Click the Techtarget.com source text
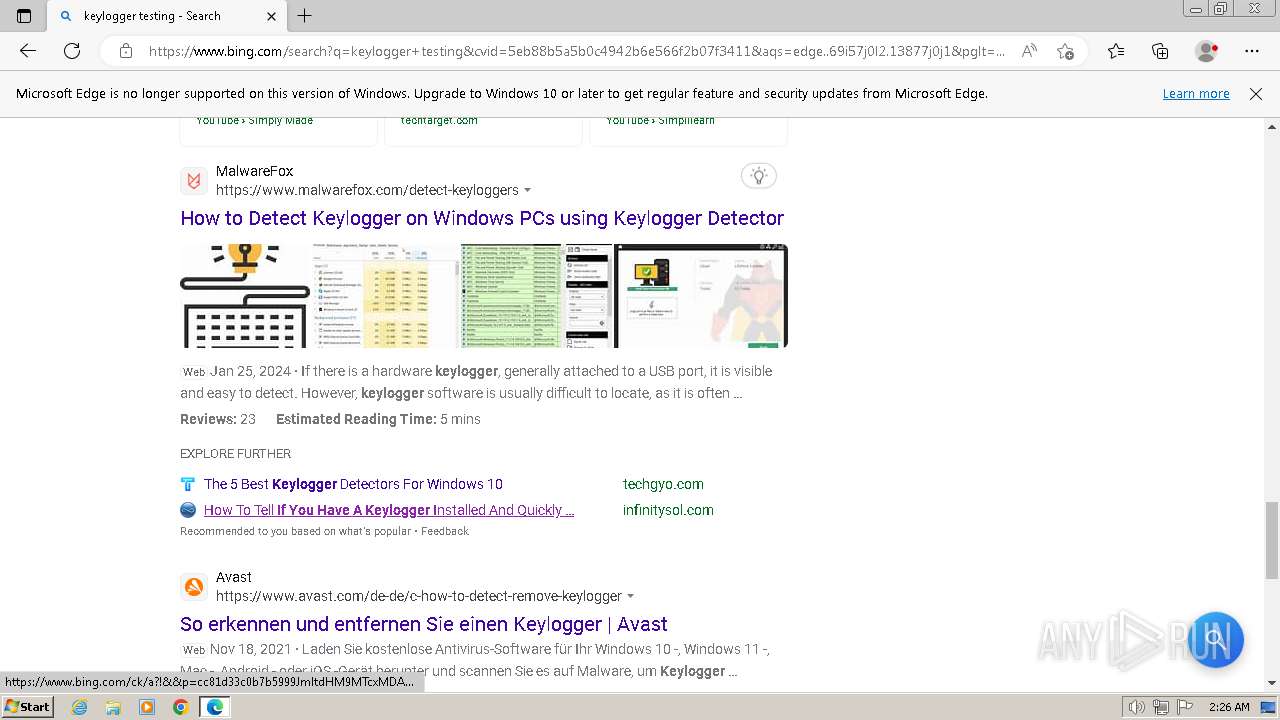 point(439,120)
